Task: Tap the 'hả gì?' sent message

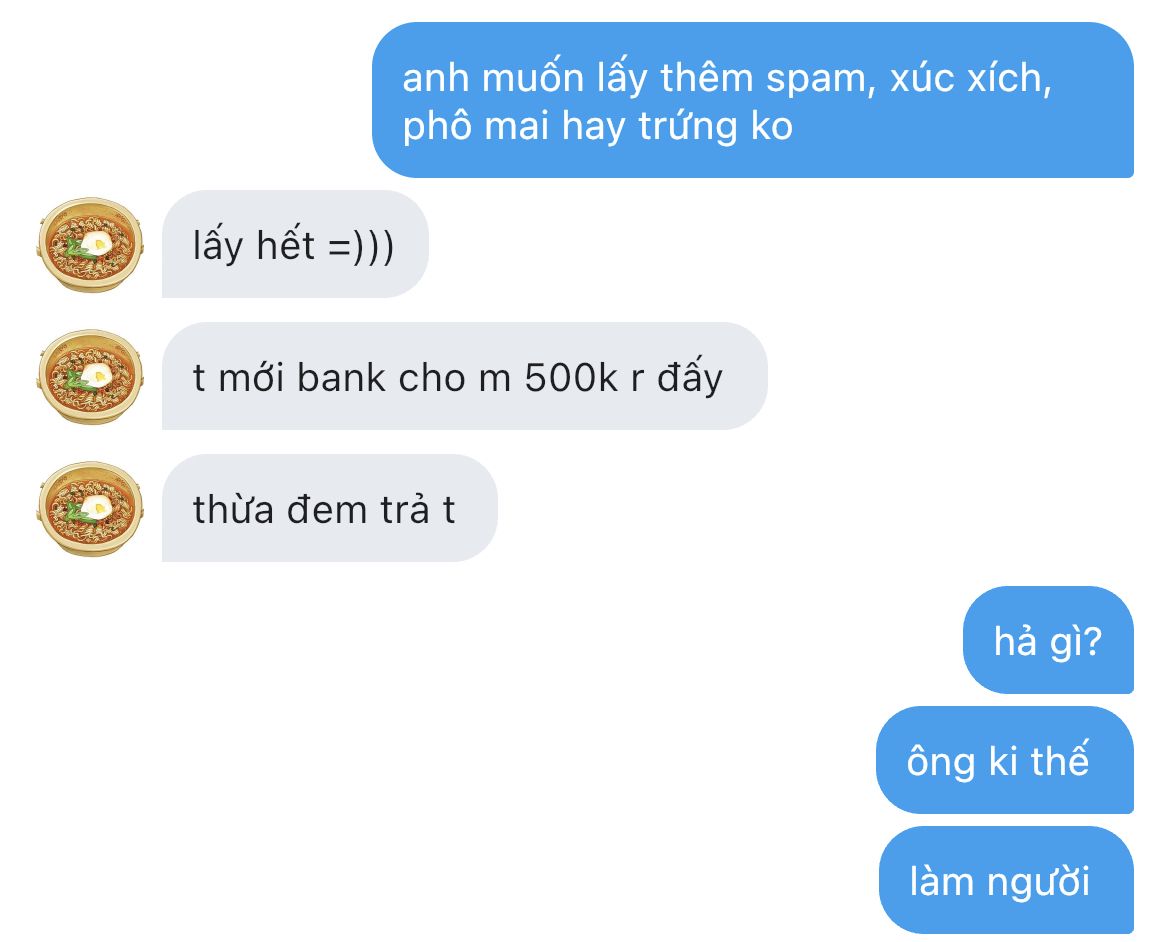Action: pyautogui.click(x=1048, y=640)
